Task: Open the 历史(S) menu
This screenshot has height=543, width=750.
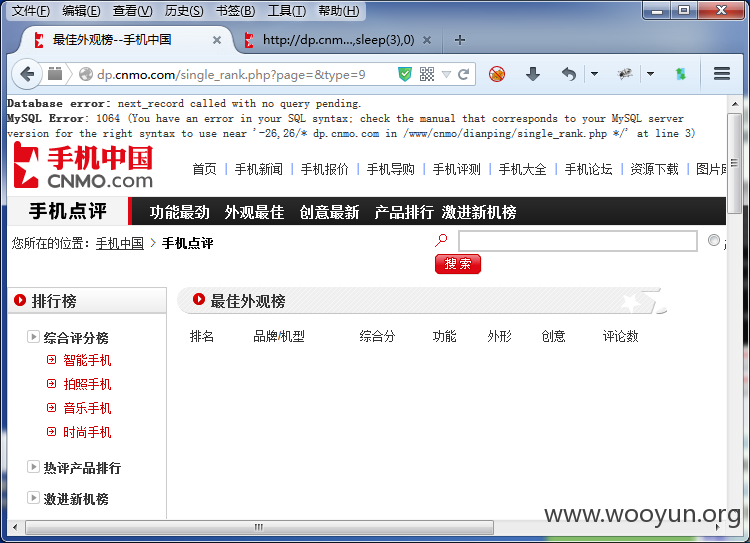Action: [x=184, y=11]
